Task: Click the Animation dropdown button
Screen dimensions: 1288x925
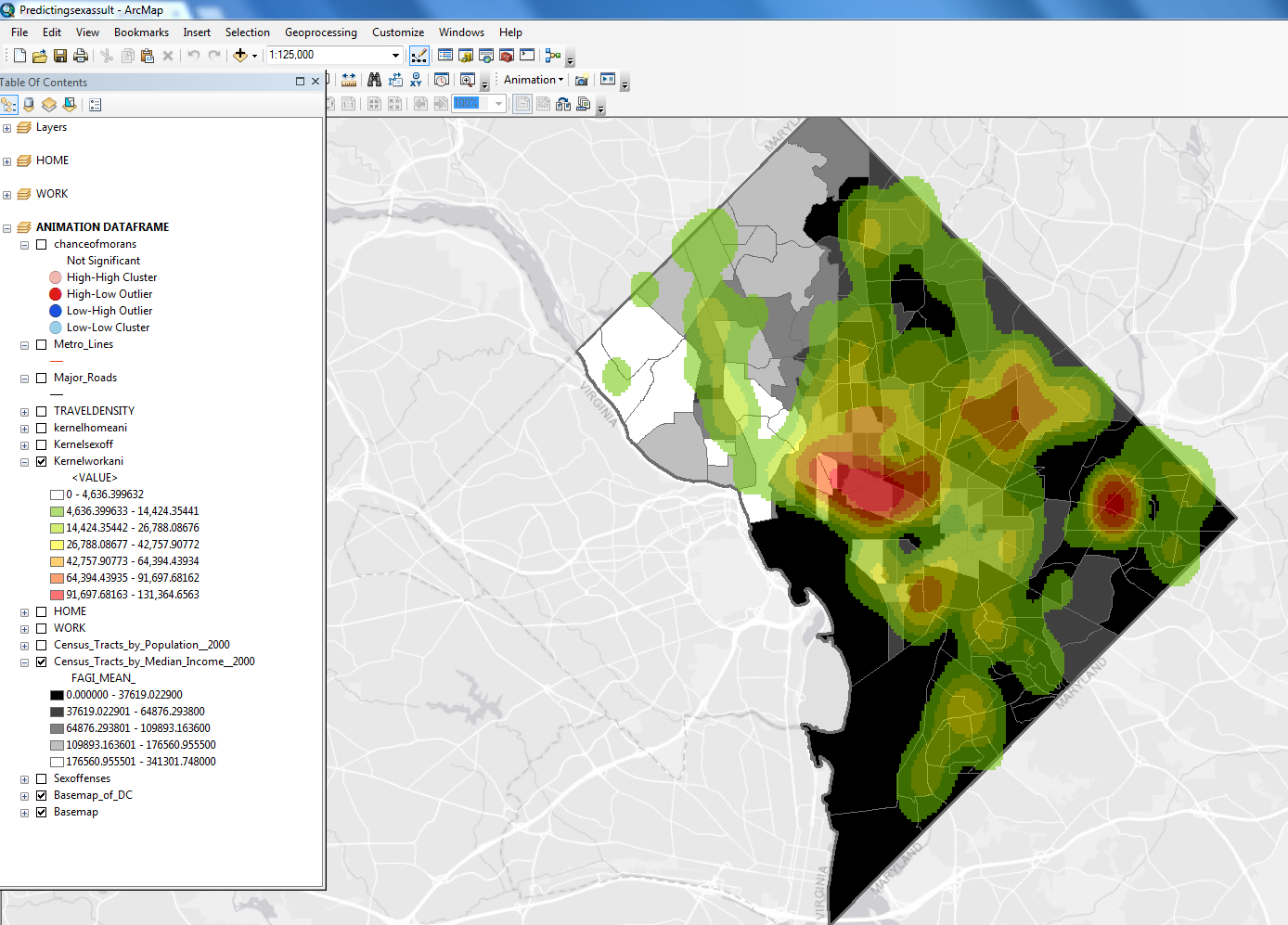Action: (533, 80)
